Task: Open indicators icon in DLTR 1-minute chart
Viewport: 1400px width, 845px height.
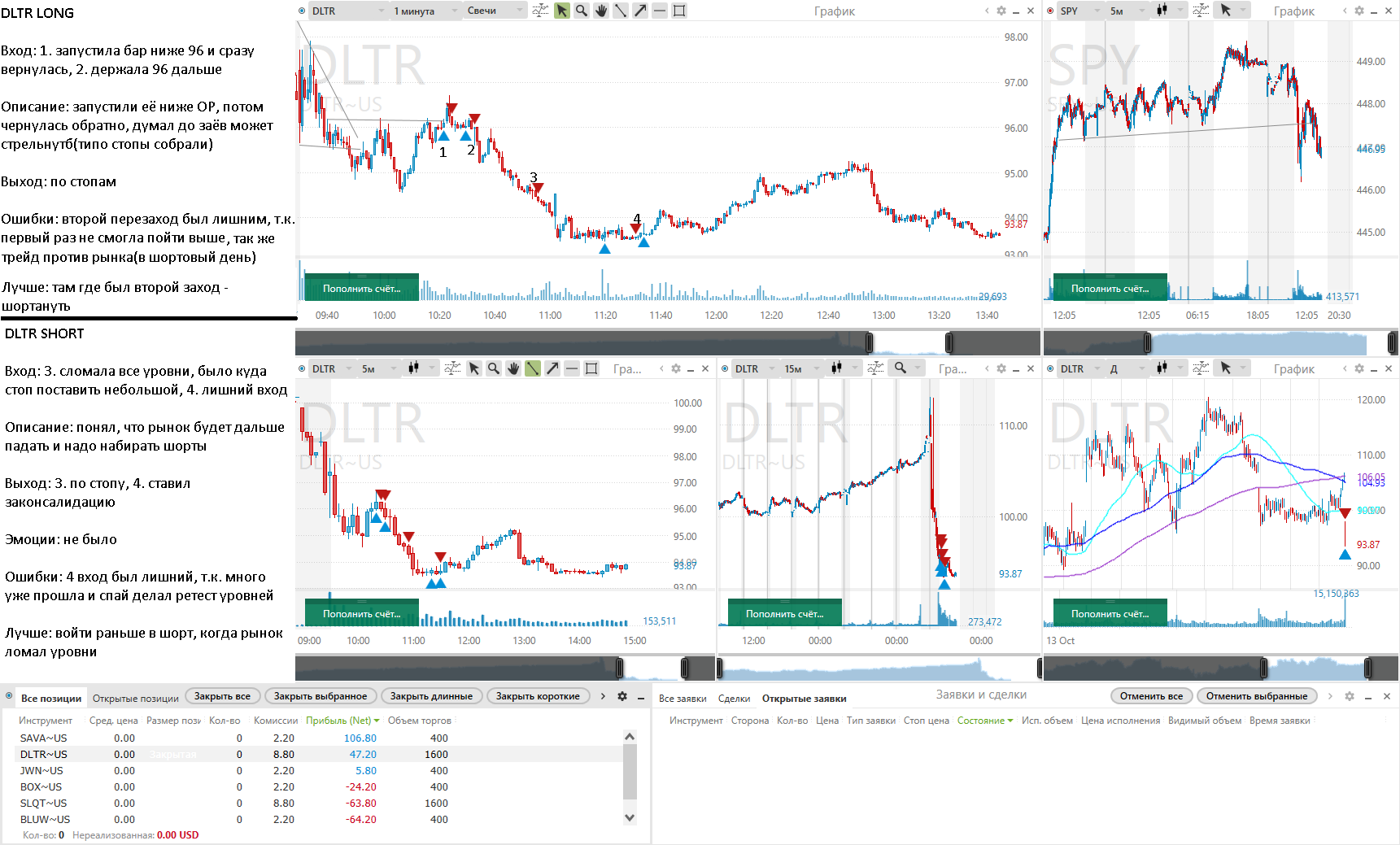Action: 540,11
